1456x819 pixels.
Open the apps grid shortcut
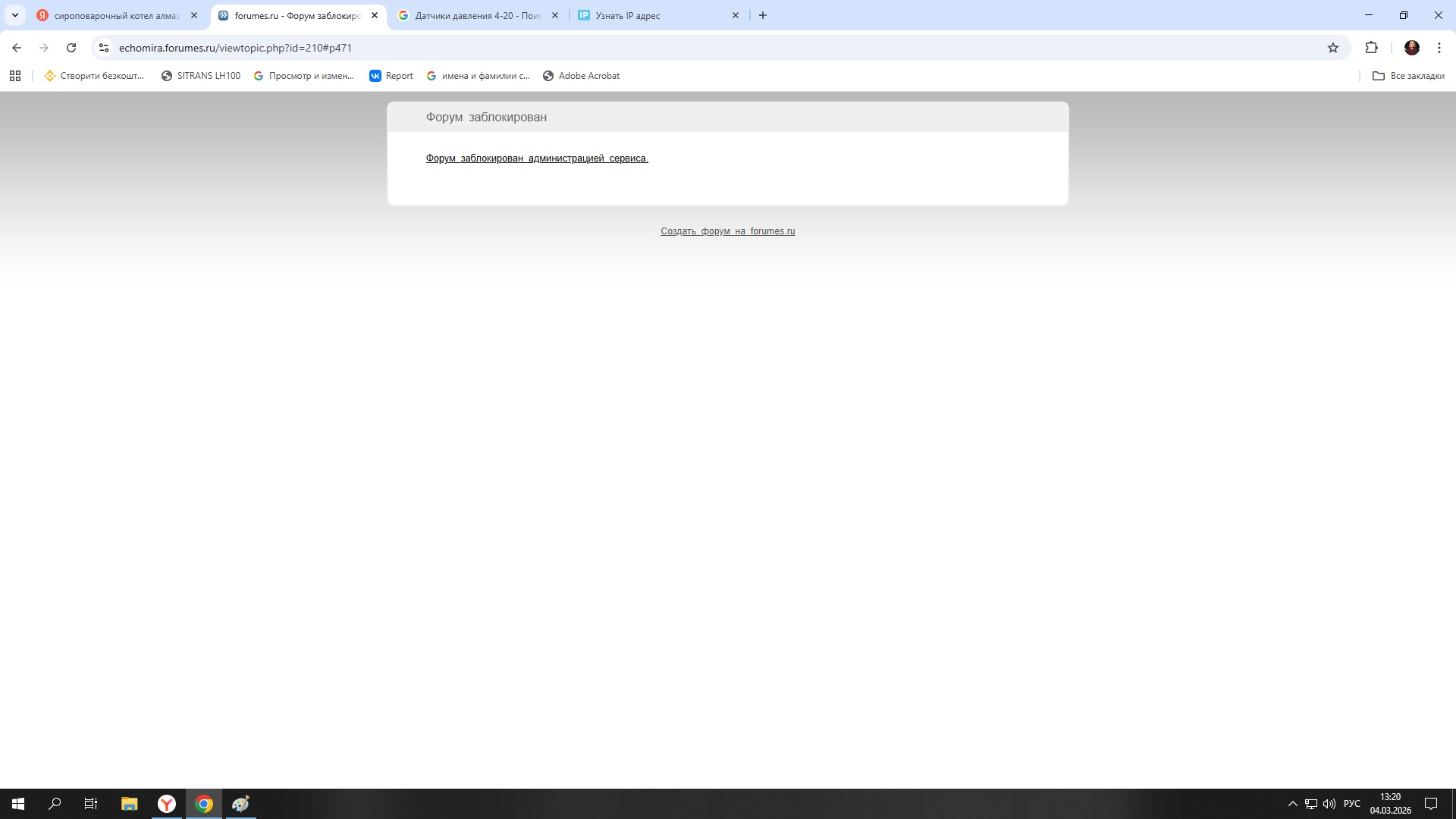click(x=15, y=76)
